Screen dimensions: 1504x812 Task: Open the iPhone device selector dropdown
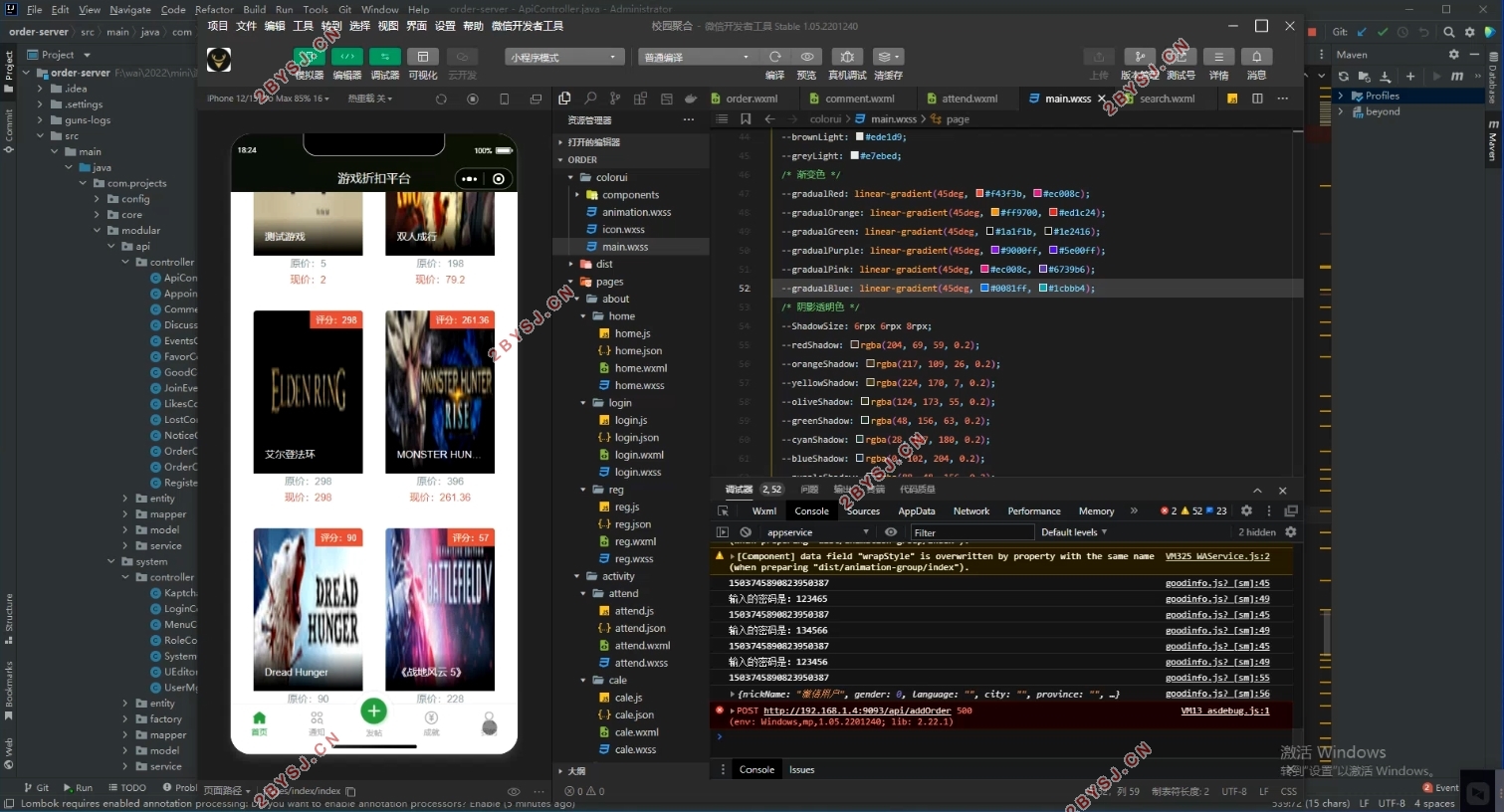click(x=268, y=99)
